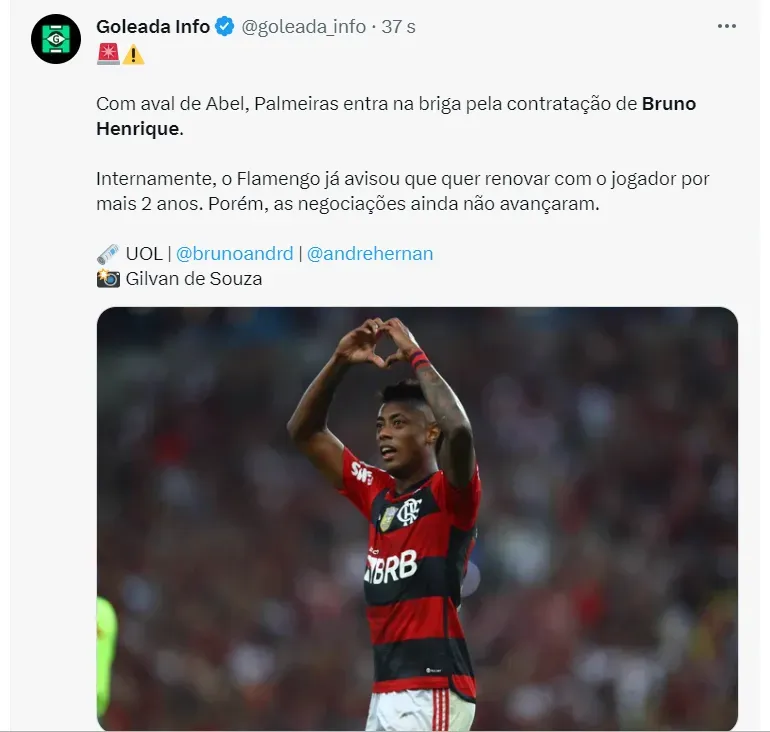The height and width of the screenshot is (732, 770).
Task: Click the red siren emoji
Action: point(108,54)
